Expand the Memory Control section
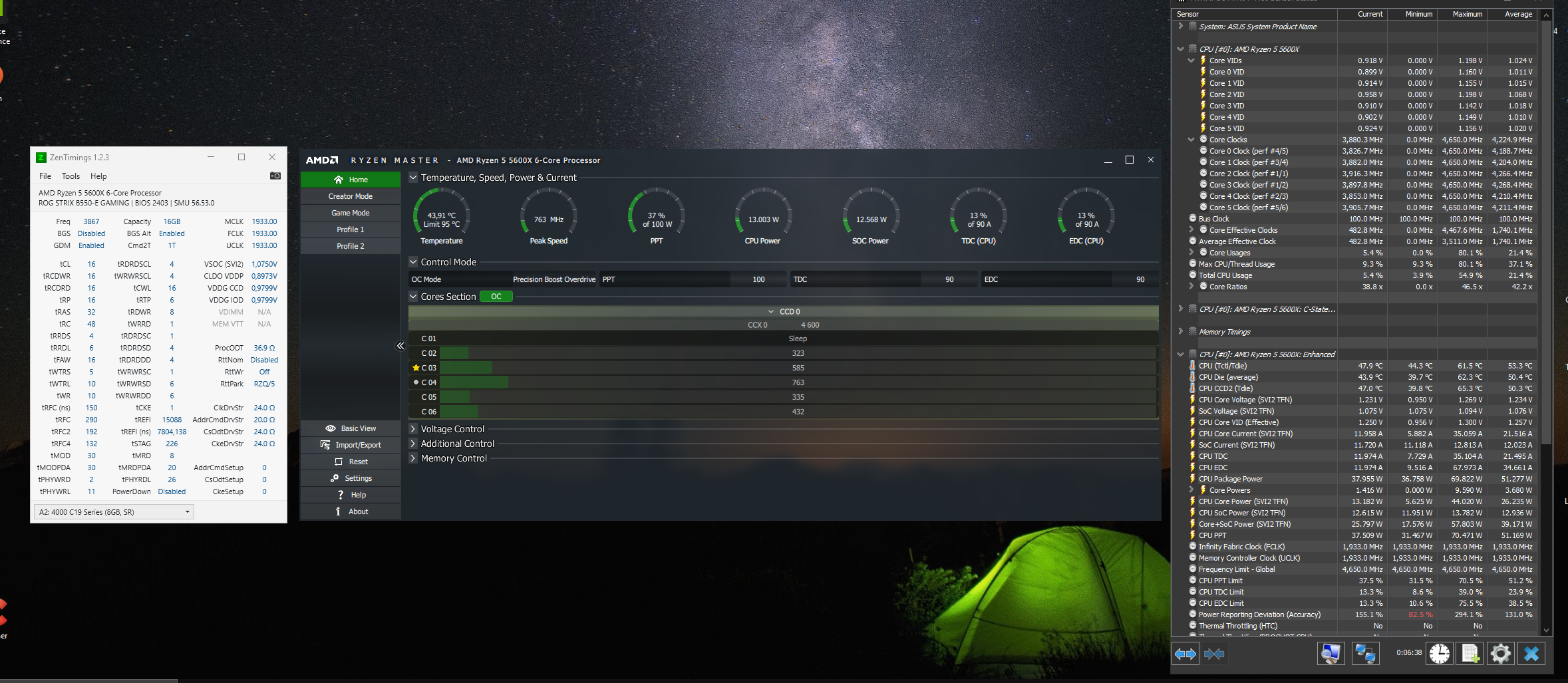This screenshot has width=1568, height=683. (x=413, y=458)
